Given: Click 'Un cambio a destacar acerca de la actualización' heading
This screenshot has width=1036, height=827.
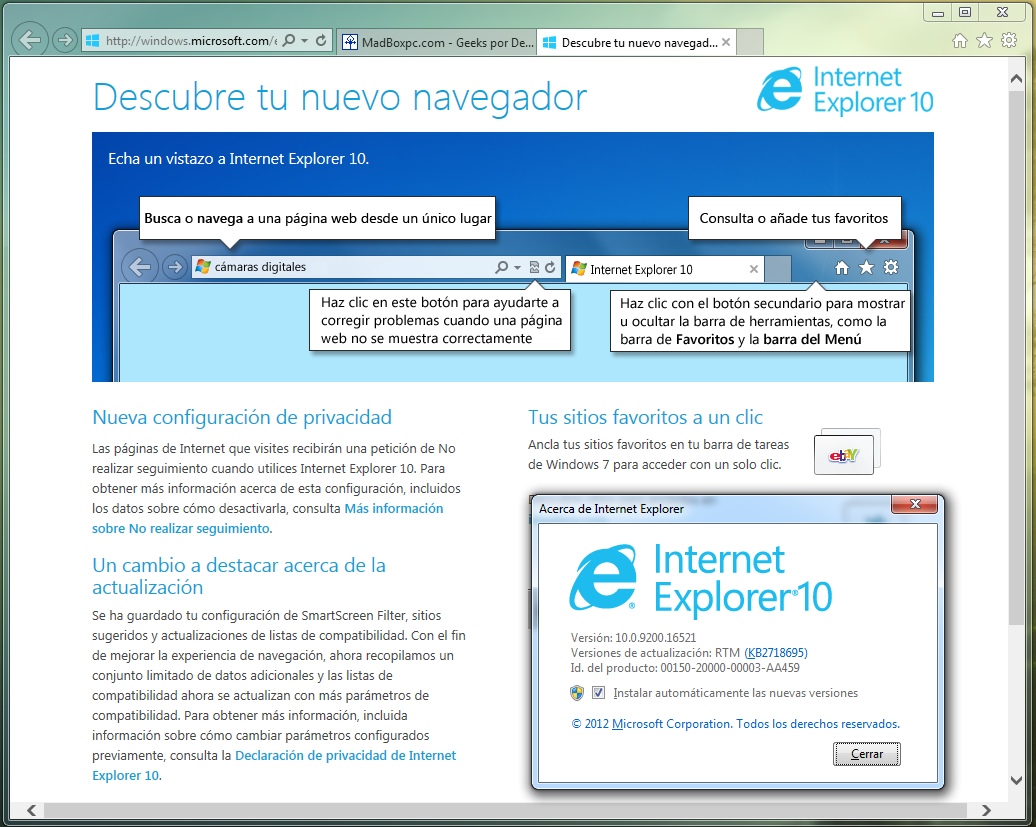Looking at the screenshot, I should pyautogui.click(x=239, y=576).
